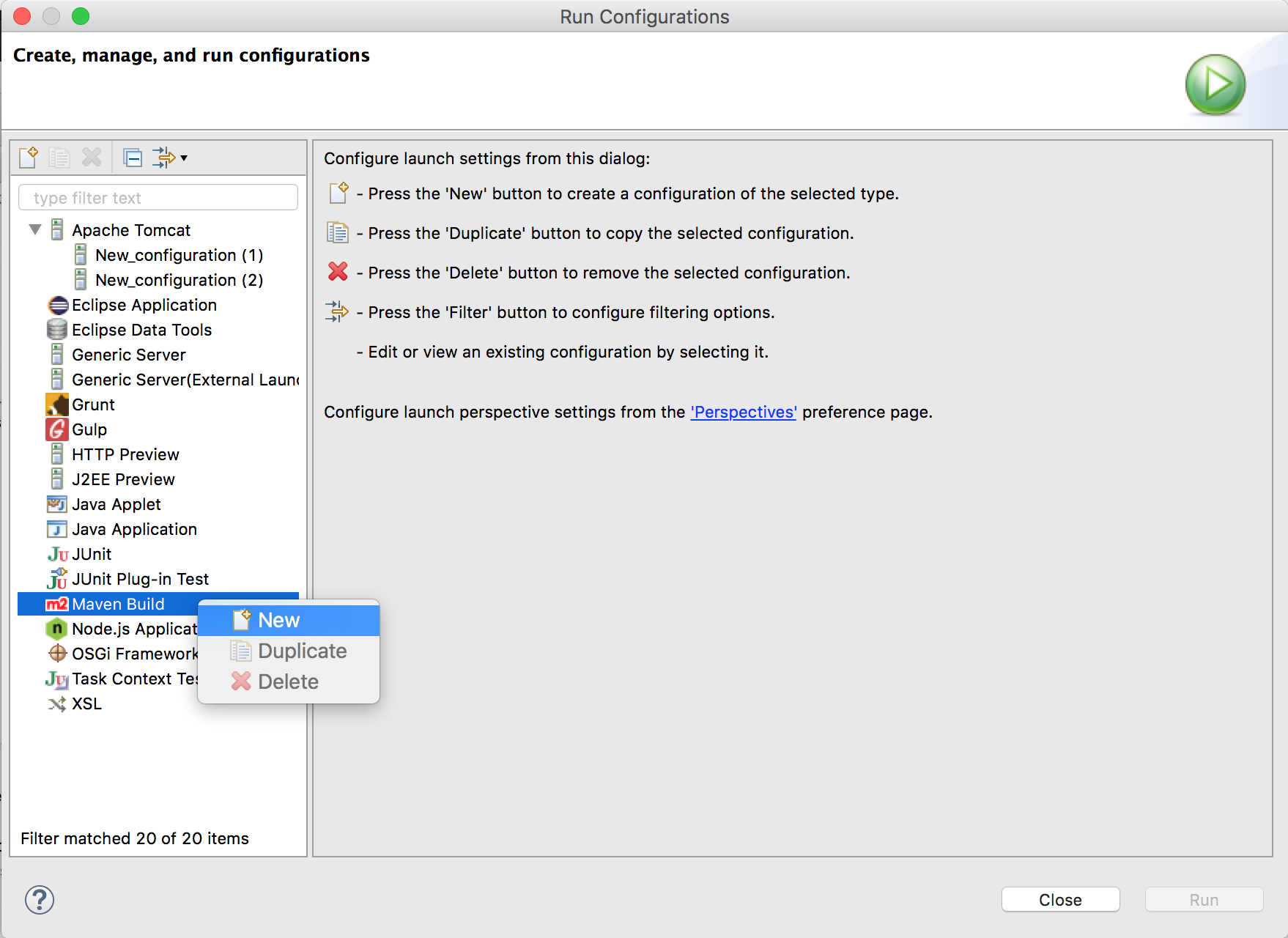Click the Collapse All toolbar icon
This screenshot has height=938, width=1288.
click(x=133, y=158)
